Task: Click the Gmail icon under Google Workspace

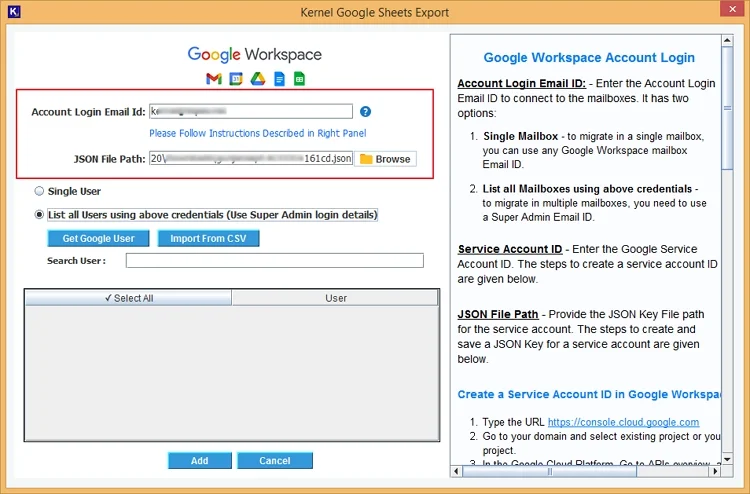Action: click(x=213, y=78)
